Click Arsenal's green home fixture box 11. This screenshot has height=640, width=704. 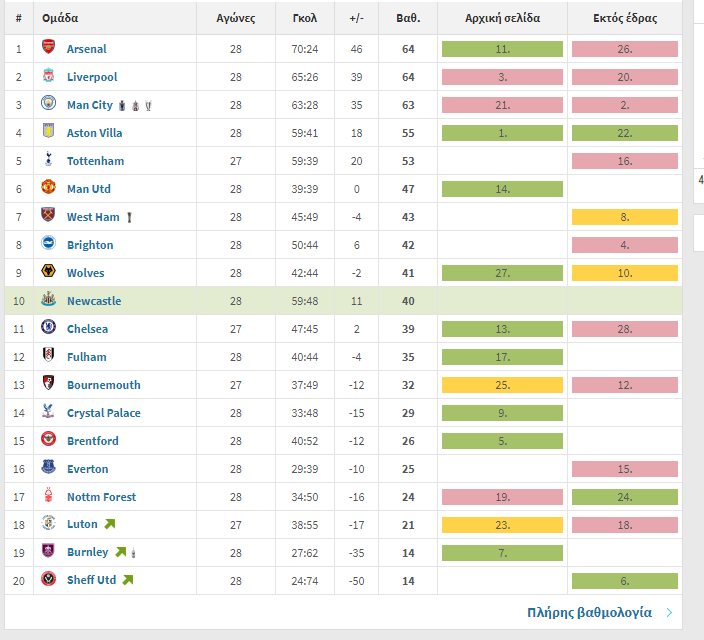coord(502,49)
